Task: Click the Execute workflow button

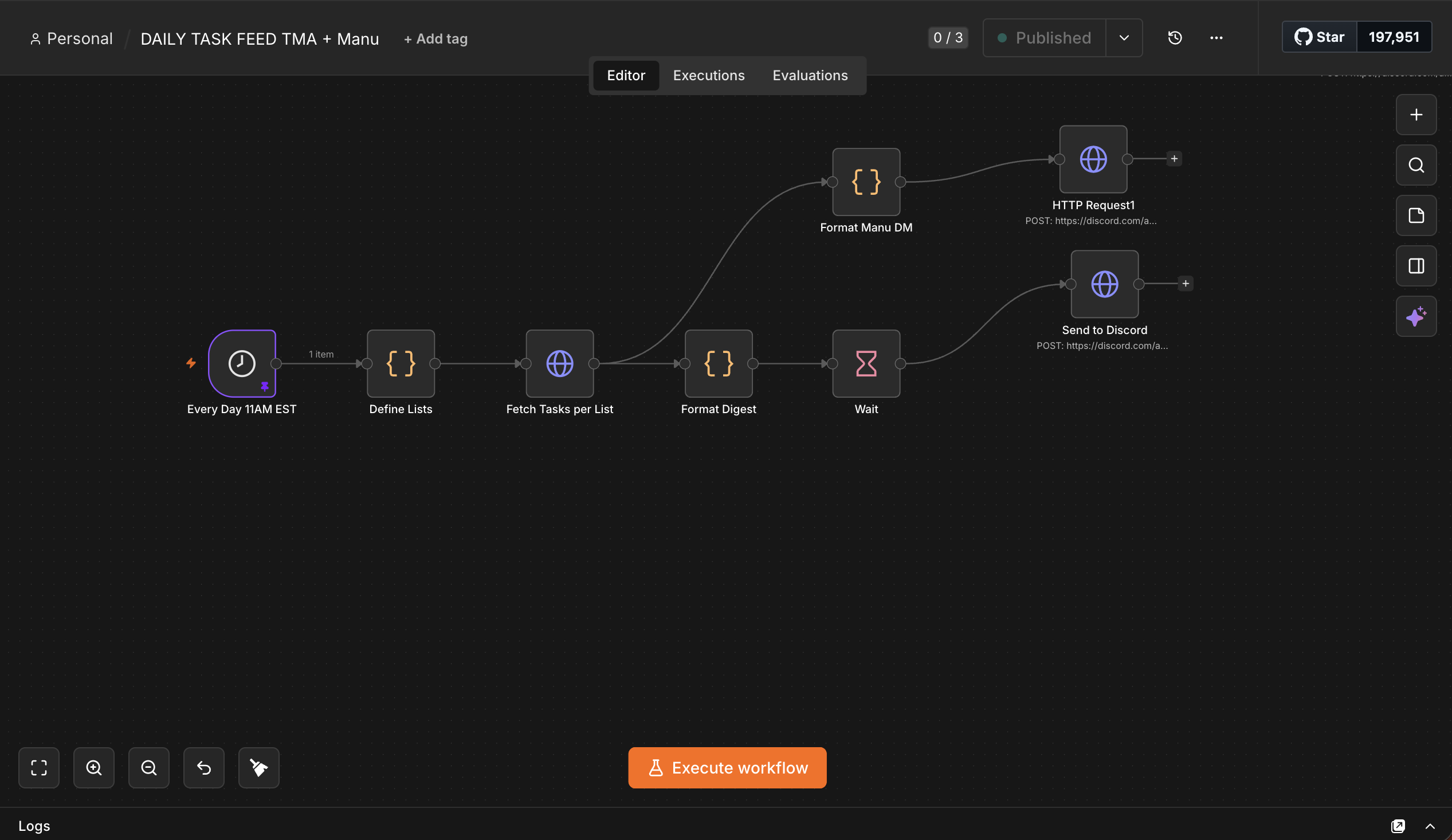Action: pyautogui.click(x=728, y=768)
